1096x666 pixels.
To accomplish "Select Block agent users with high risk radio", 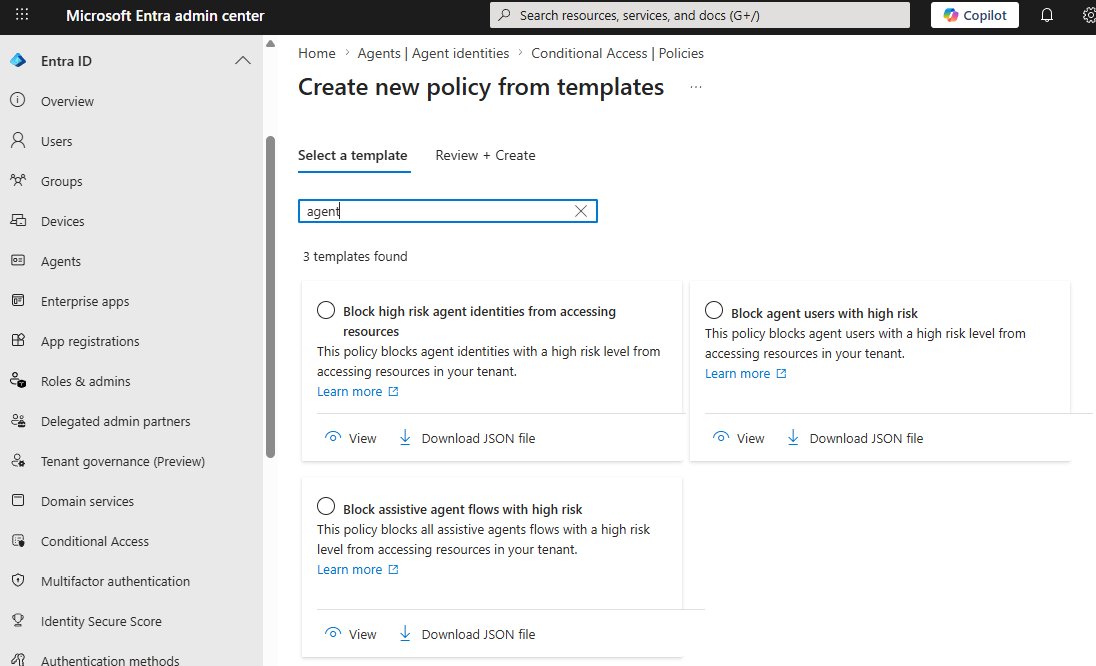I will pyautogui.click(x=714, y=310).
